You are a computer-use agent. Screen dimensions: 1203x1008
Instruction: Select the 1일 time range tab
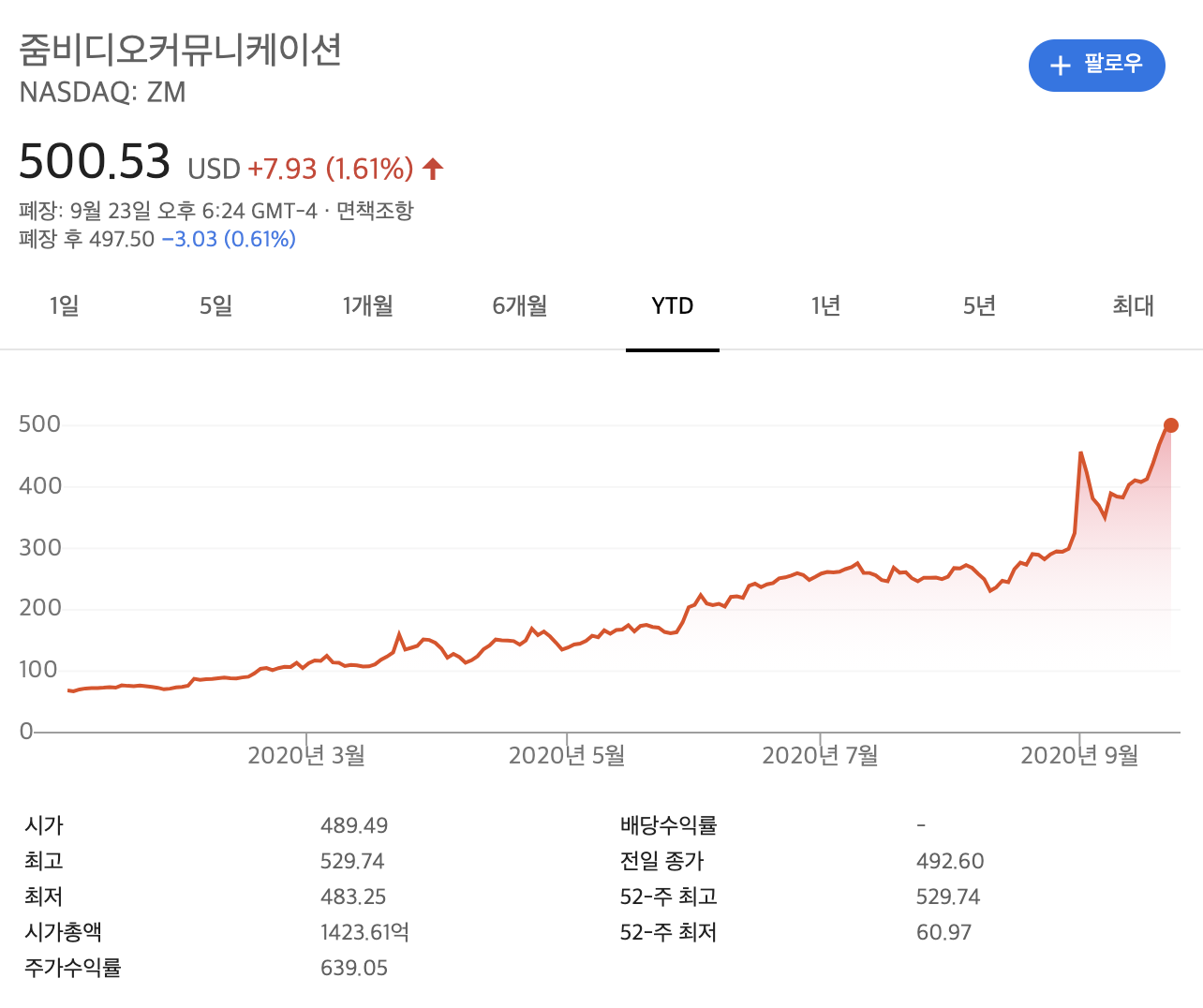coord(65,306)
